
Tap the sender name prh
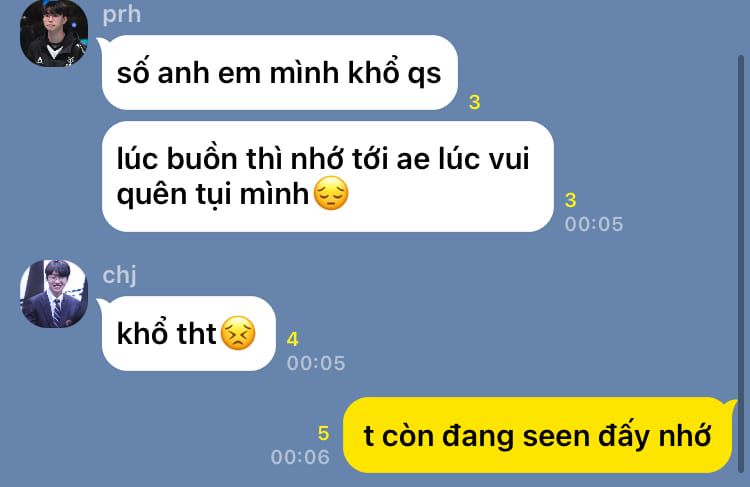(x=121, y=14)
